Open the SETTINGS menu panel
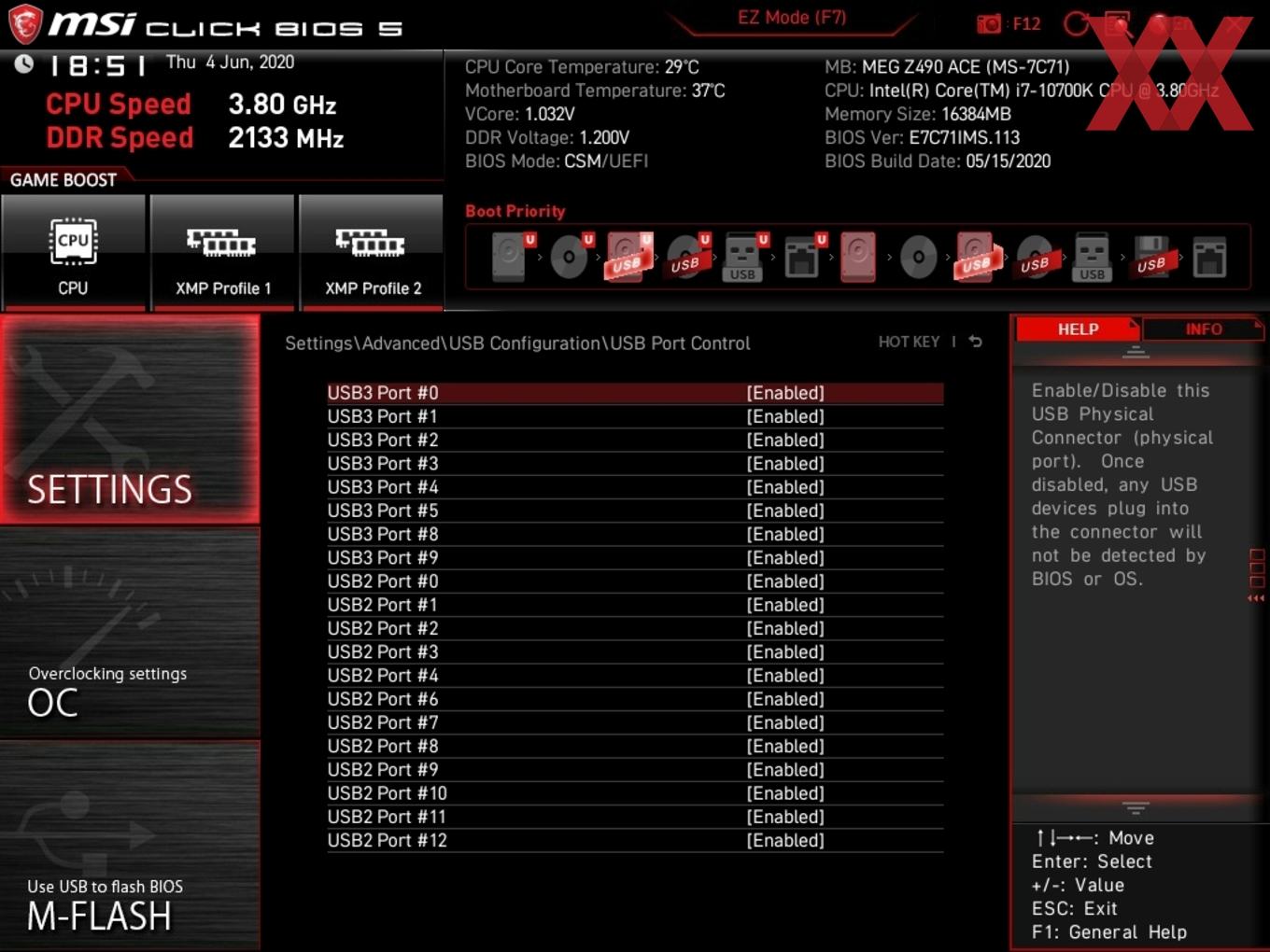This screenshot has height=952, width=1270. (x=130, y=419)
